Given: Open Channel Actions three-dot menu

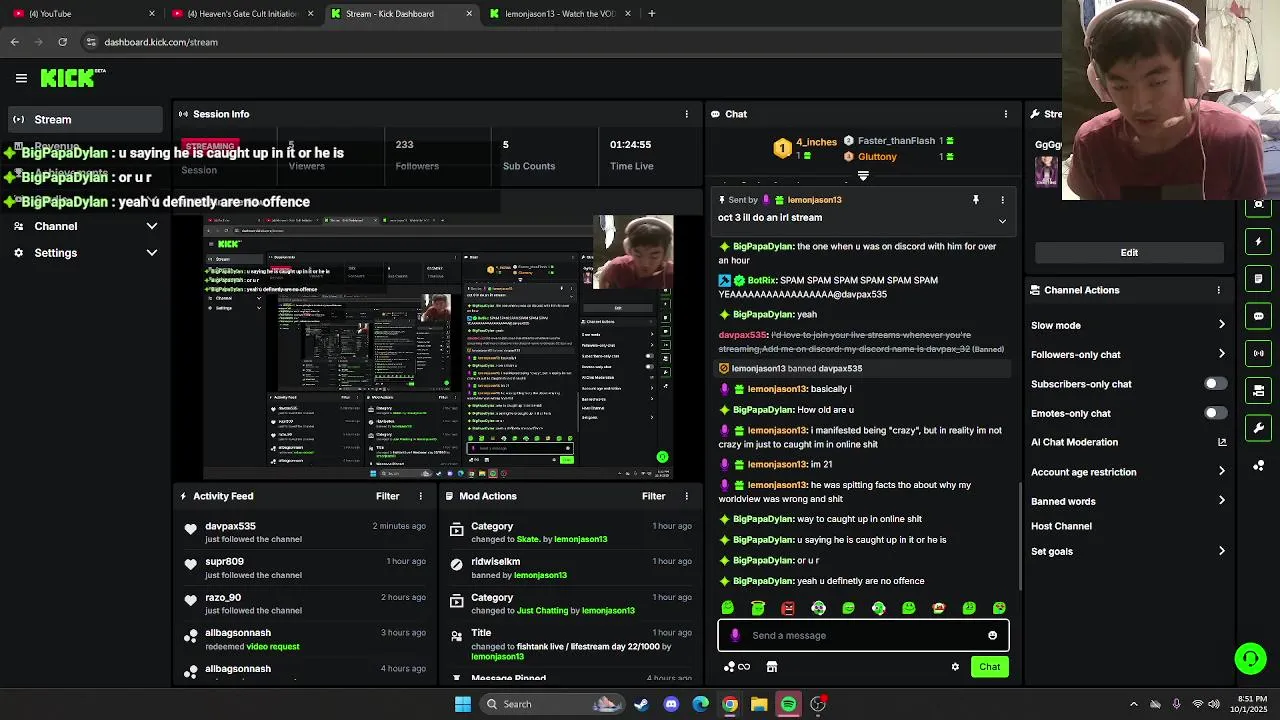Looking at the screenshot, I should (1218, 290).
